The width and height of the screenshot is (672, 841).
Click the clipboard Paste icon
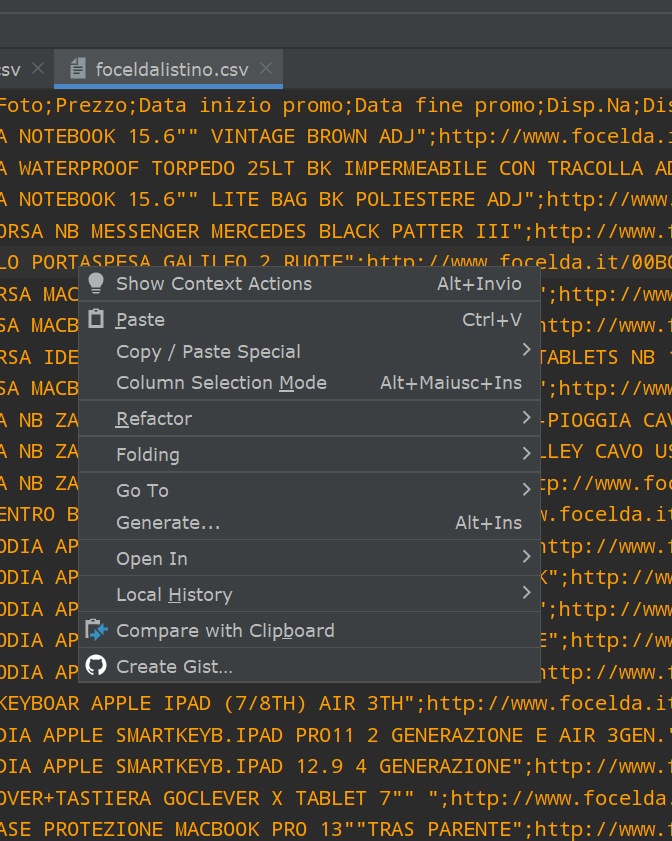tap(96, 319)
